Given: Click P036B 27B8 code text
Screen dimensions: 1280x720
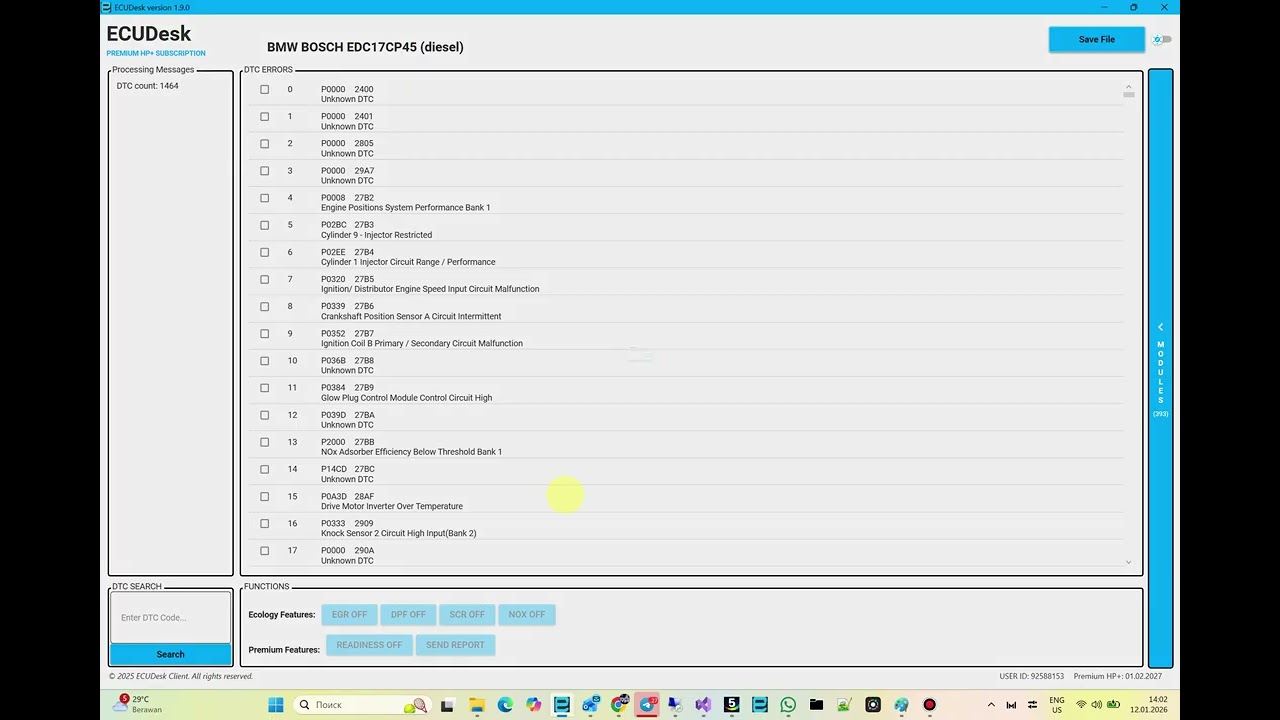Looking at the screenshot, I should click(x=347, y=361).
